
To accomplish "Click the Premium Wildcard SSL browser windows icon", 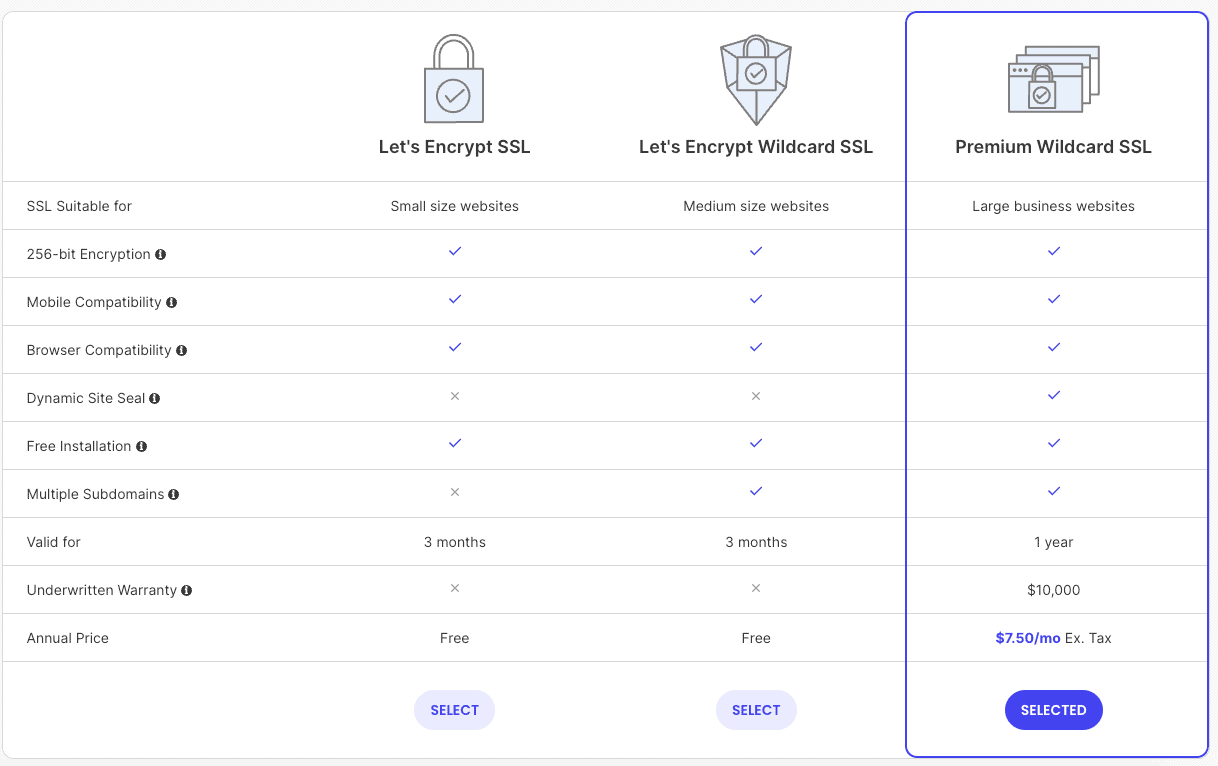I will click(1053, 79).
